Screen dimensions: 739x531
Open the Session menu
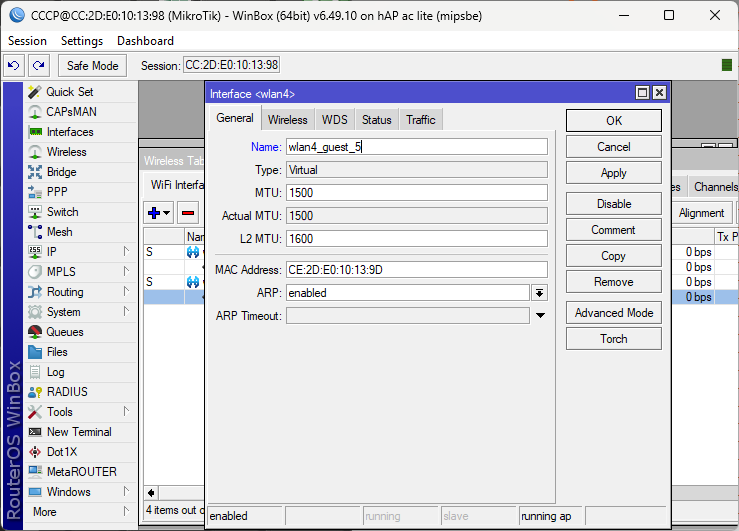point(27,41)
